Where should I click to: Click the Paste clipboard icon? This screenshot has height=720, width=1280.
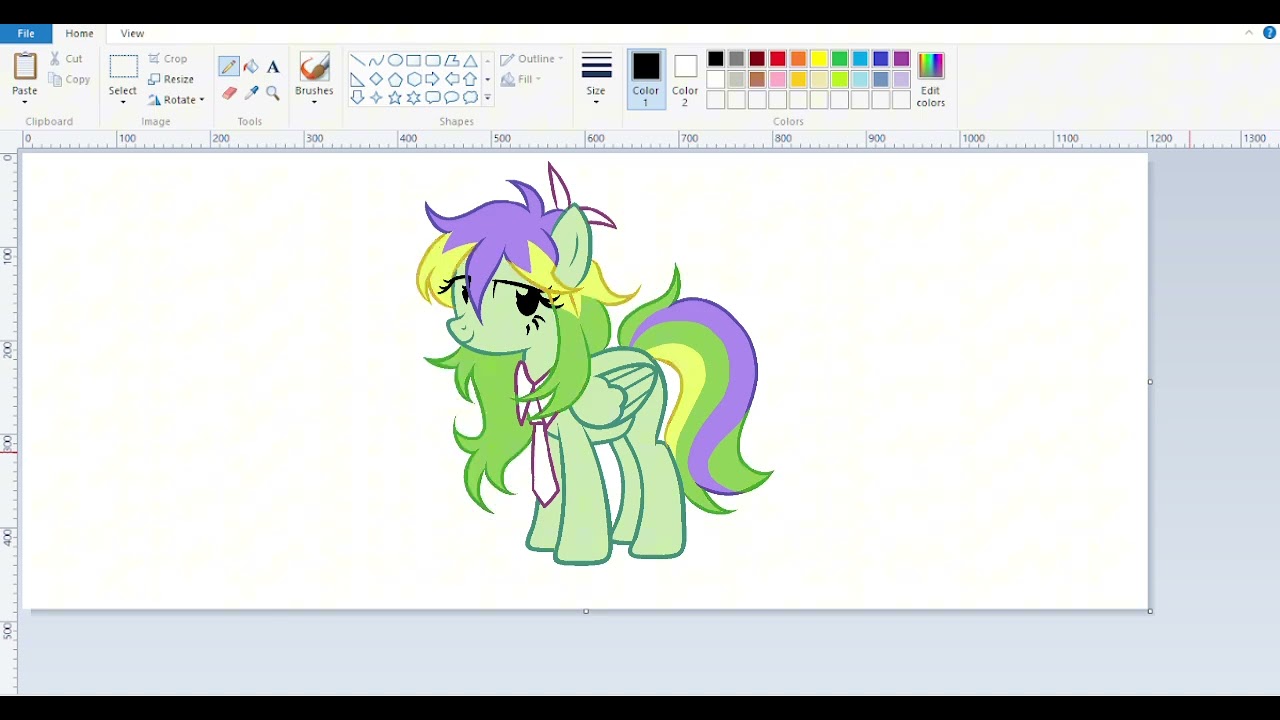pyautogui.click(x=25, y=66)
